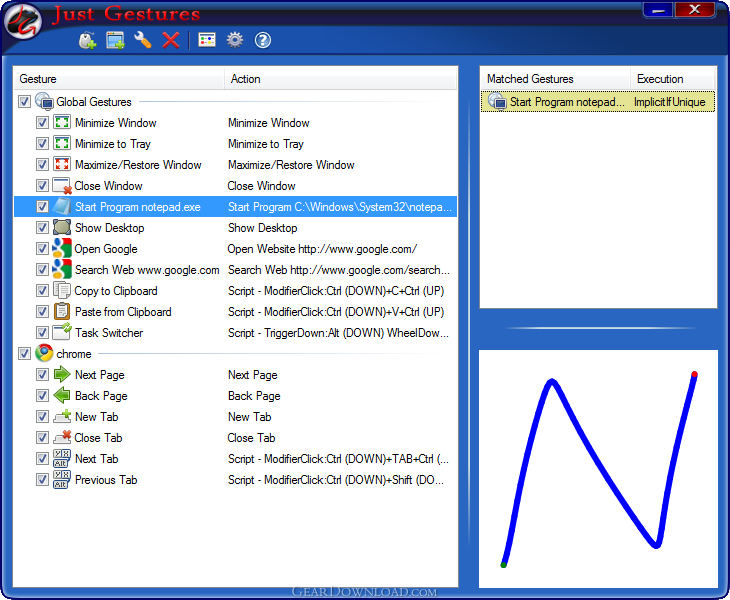Disable the New Tab gesture checkbox
The height and width of the screenshot is (600, 730).
(x=42, y=417)
